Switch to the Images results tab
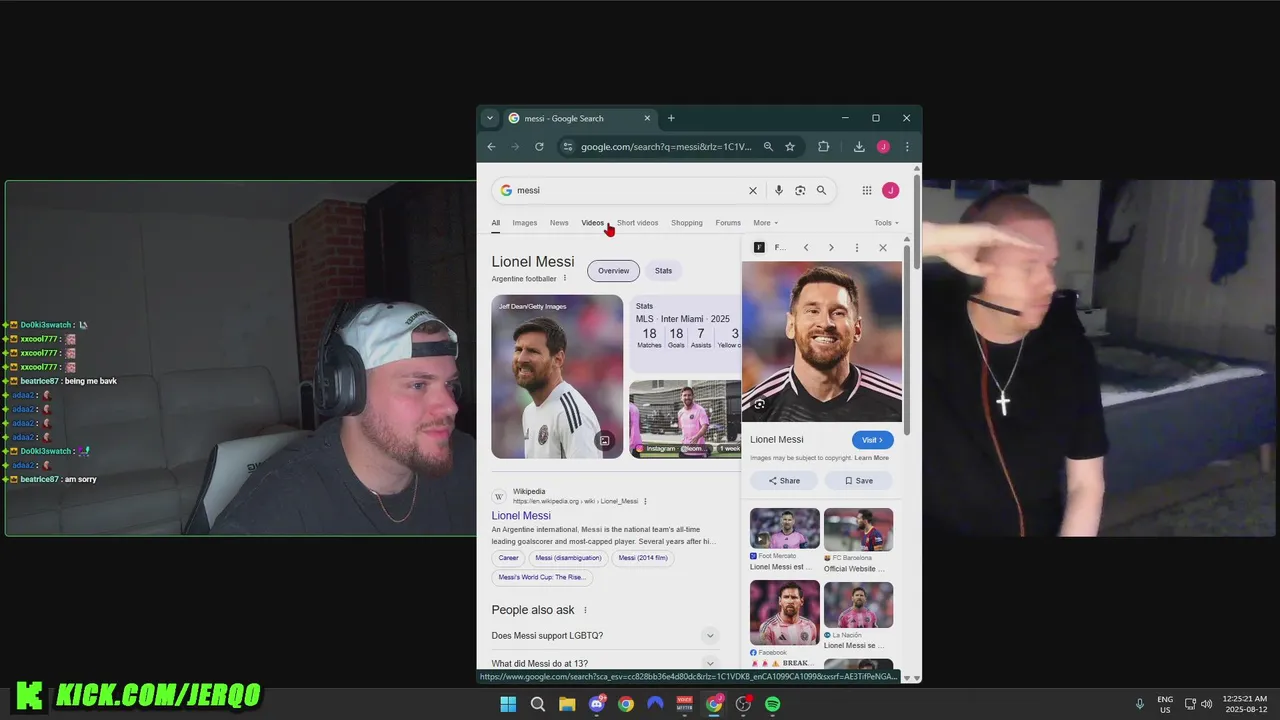The image size is (1280, 720). [x=525, y=223]
